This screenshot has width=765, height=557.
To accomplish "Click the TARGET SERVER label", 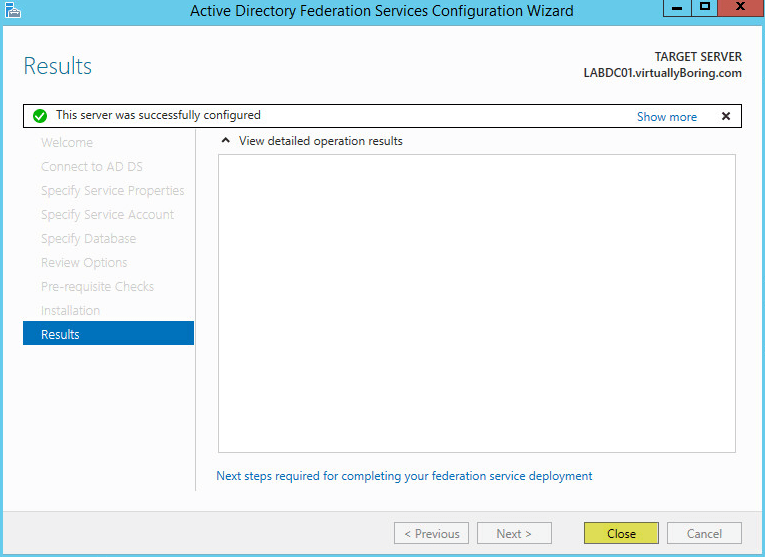I will click(x=698, y=57).
